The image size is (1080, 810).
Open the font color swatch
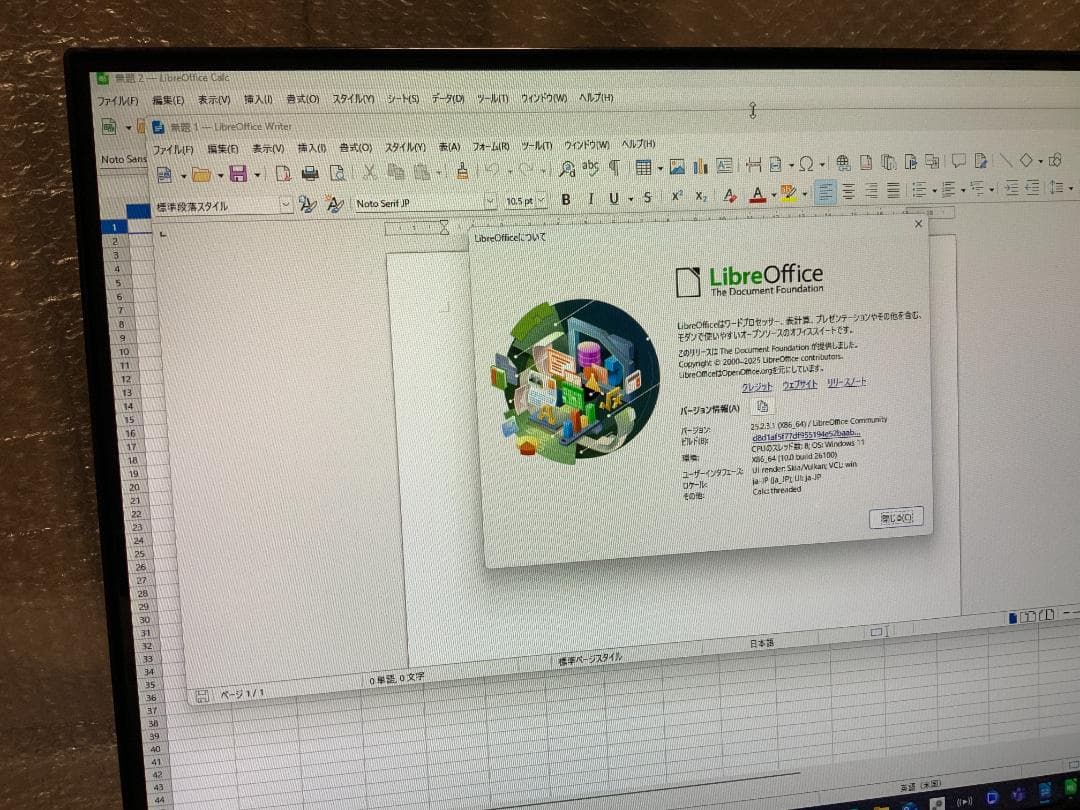click(757, 198)
